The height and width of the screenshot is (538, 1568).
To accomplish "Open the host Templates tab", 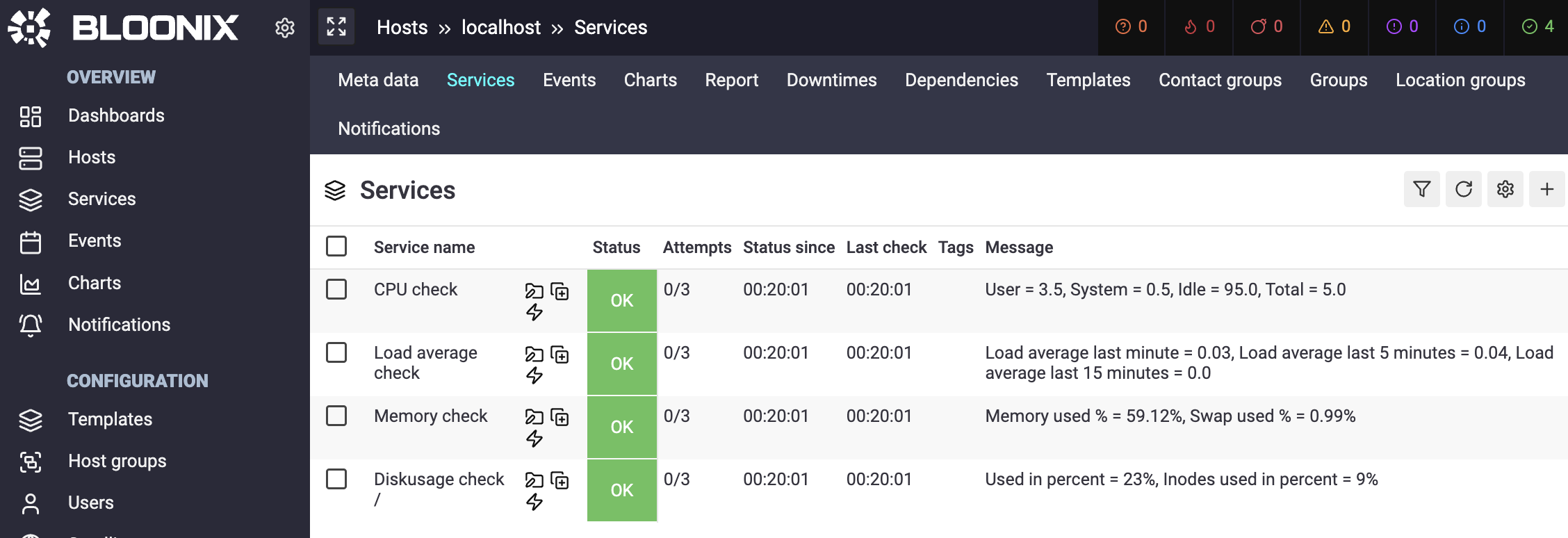I will 1088,81.
